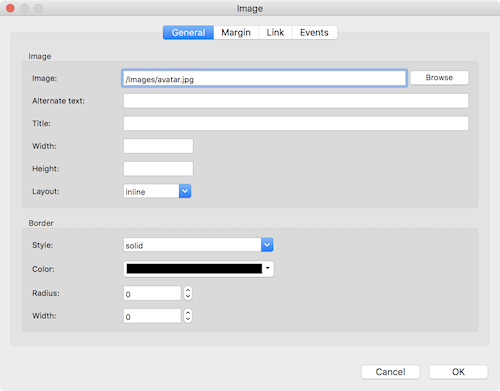The image size is (500, 391).
Task: Click the border Width value field
Action: (x=152, y=316)
